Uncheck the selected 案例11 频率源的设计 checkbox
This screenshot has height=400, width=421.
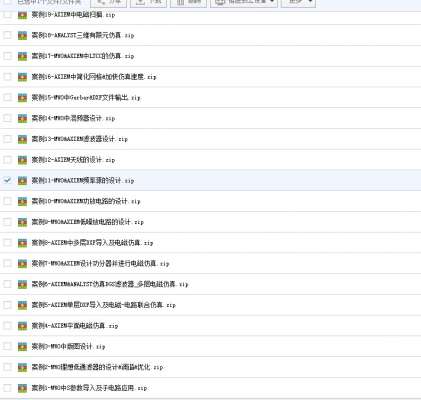tap(7, 180)
